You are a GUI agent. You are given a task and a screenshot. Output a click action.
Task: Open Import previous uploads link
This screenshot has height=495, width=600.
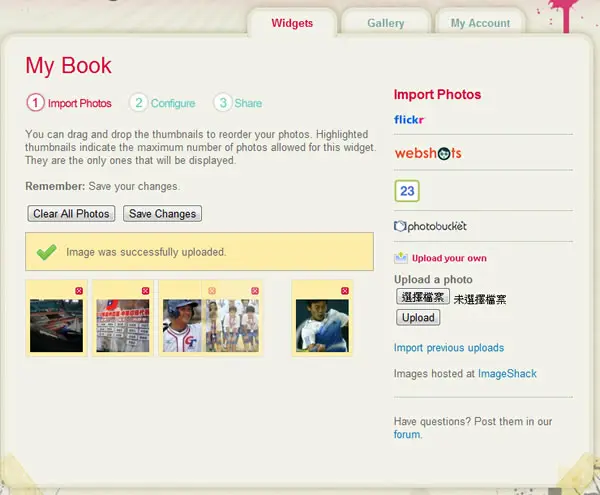(x=449, y=348)
